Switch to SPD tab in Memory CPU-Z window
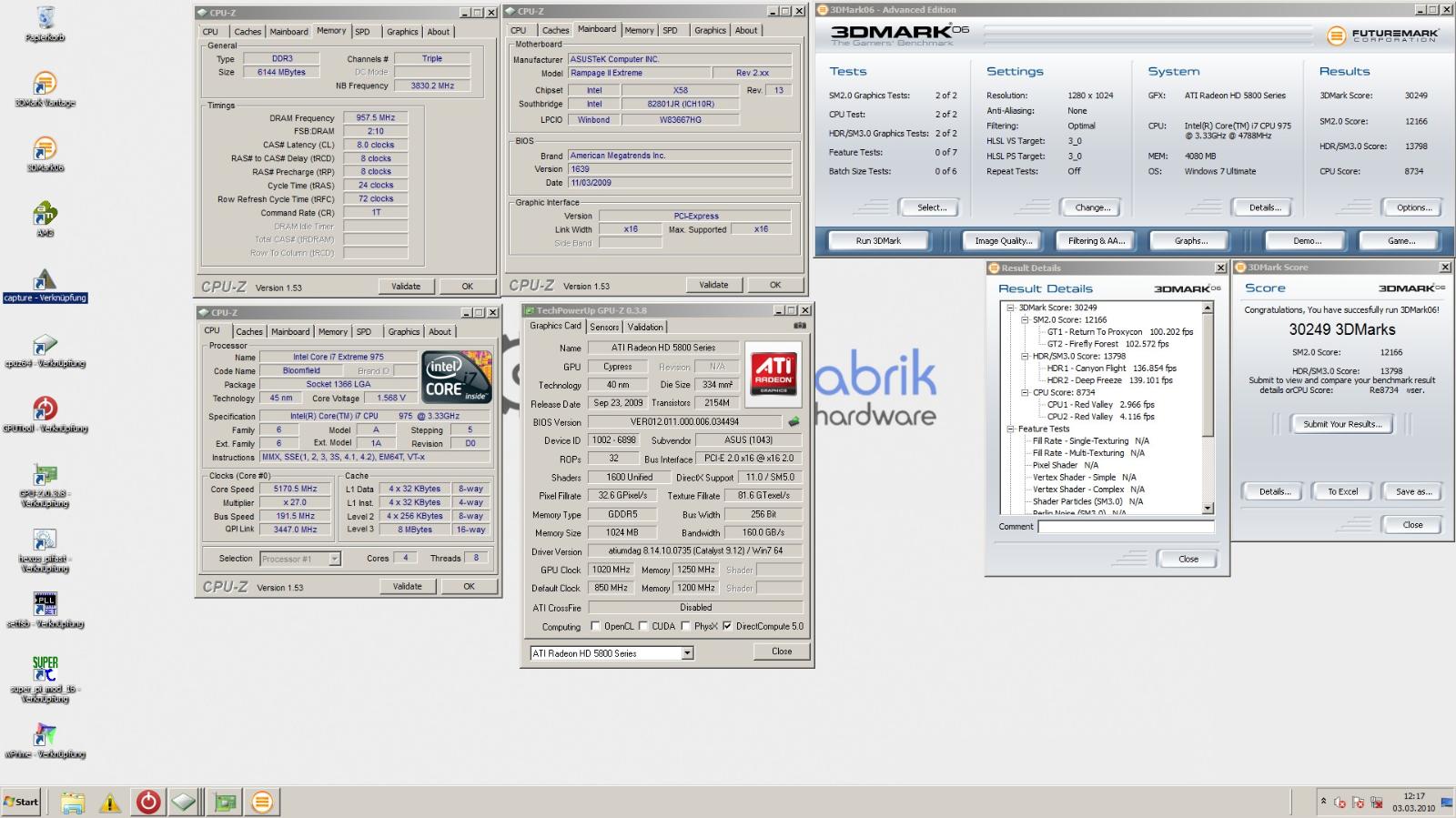The image size is (1456, 818). pos(362,32)
